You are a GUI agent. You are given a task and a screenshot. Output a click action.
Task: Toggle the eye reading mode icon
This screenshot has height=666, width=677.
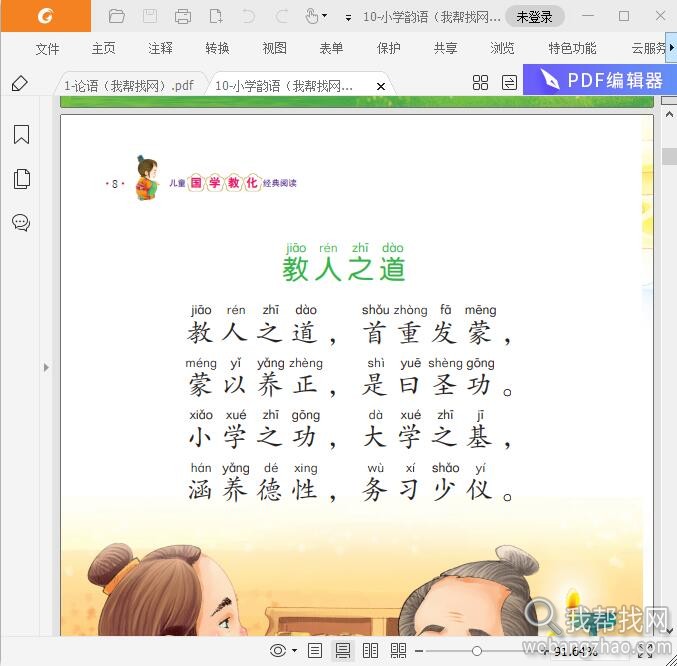(278, 650)
